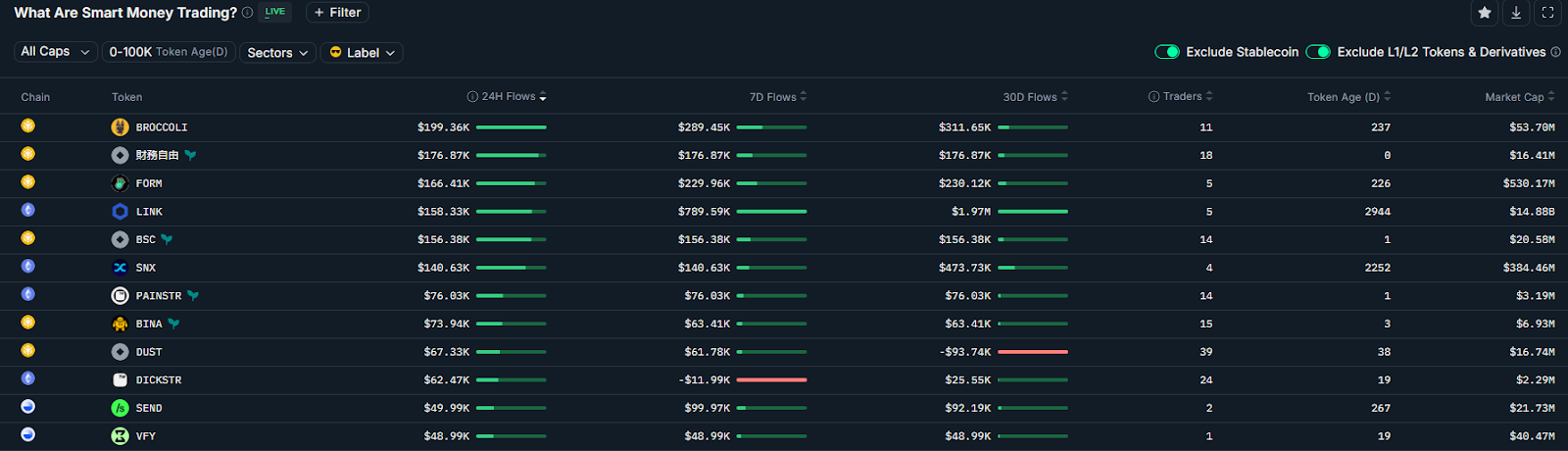Click the info icon next to Derivatives
1568x451 pixels.
1555,52
